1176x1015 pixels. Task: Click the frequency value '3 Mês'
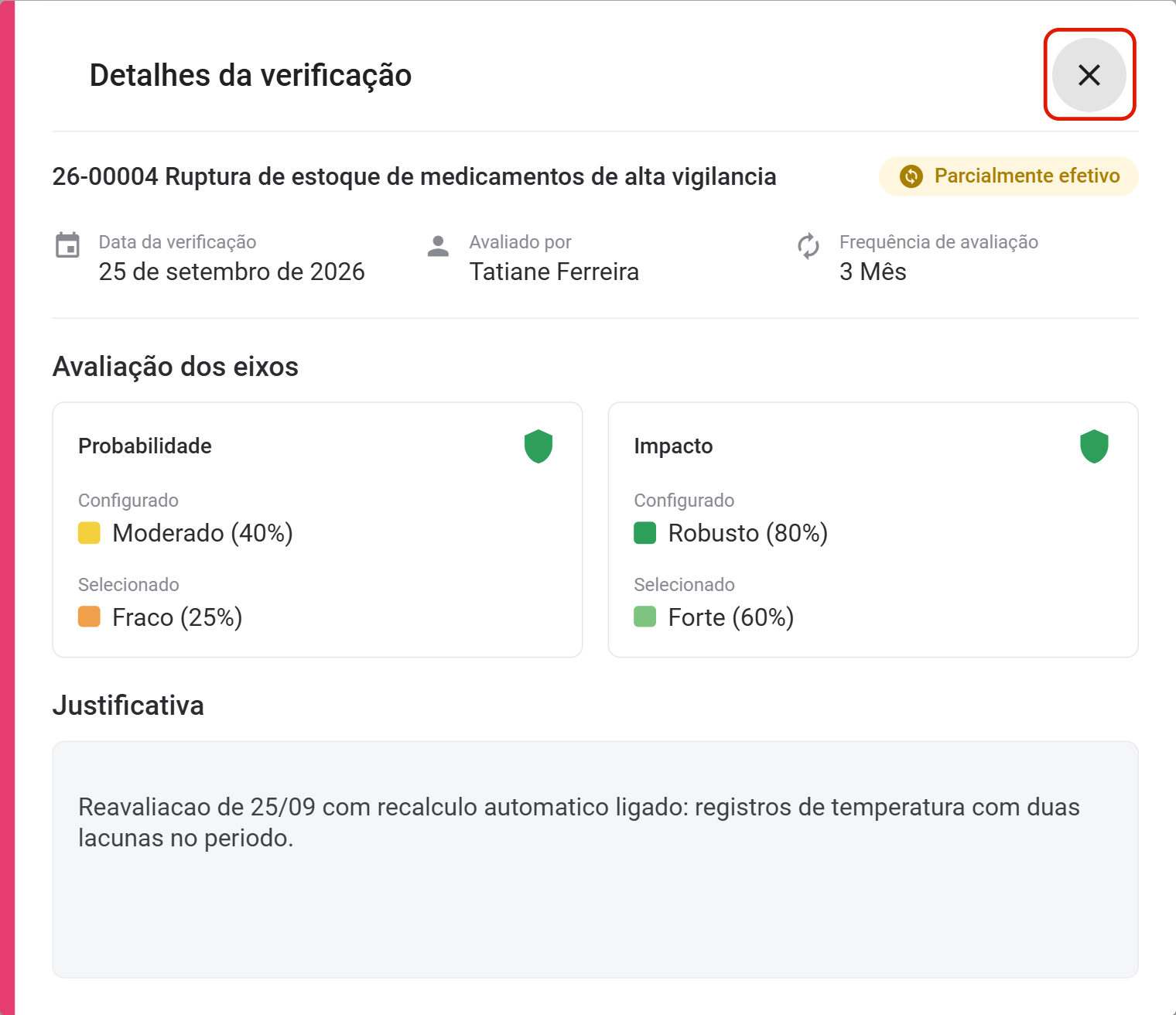tap(873, 272)
